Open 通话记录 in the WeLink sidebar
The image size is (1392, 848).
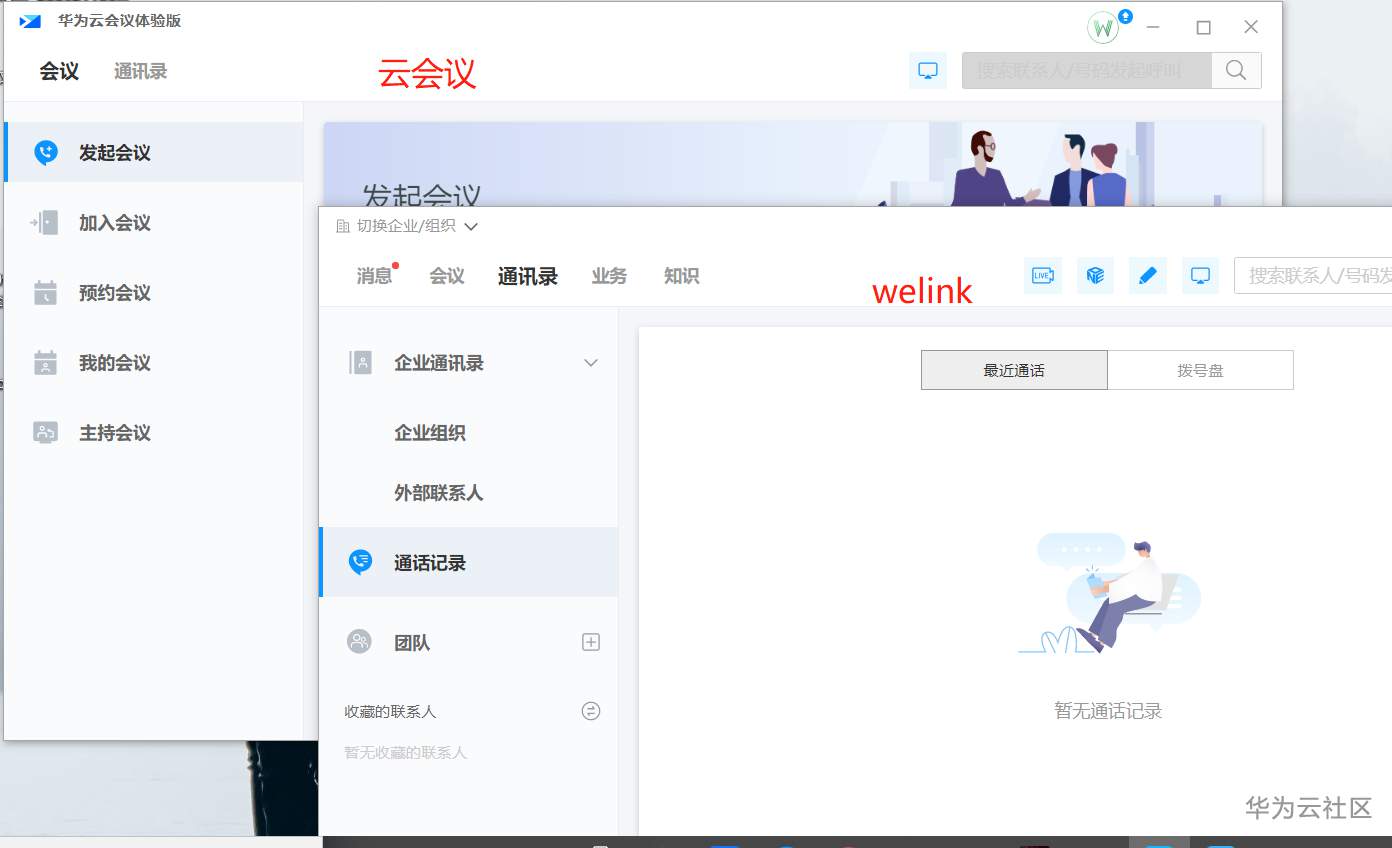tap(469, 563)
